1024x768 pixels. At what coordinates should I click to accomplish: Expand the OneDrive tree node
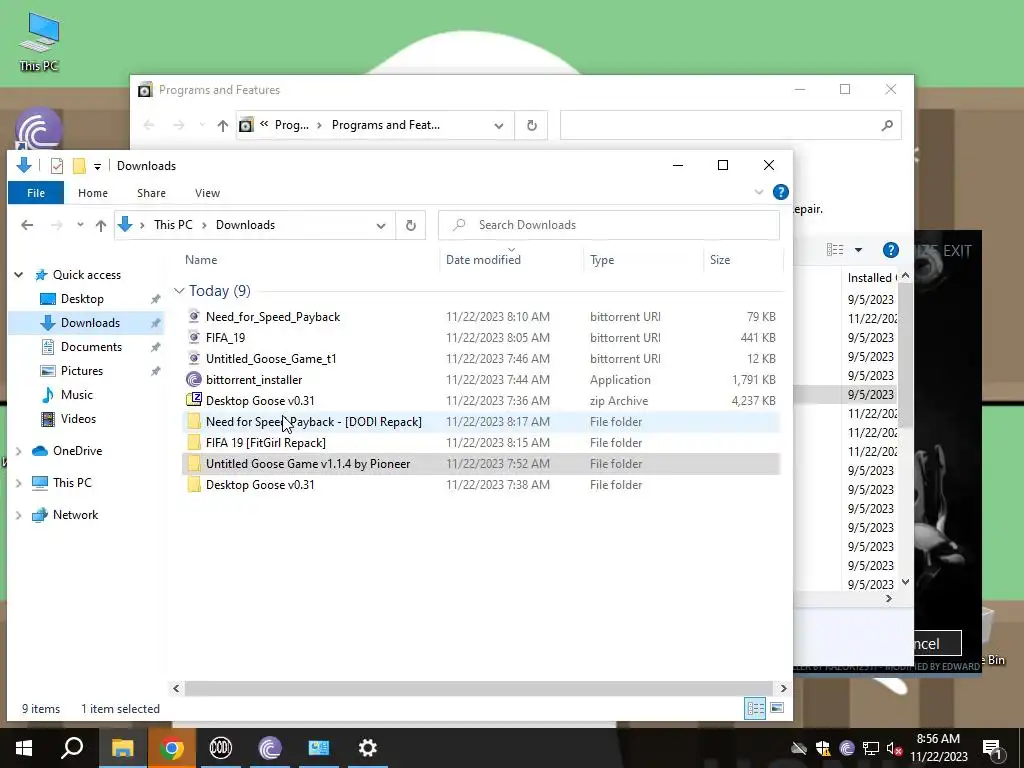pyautogui.click(x=19, y=451)
